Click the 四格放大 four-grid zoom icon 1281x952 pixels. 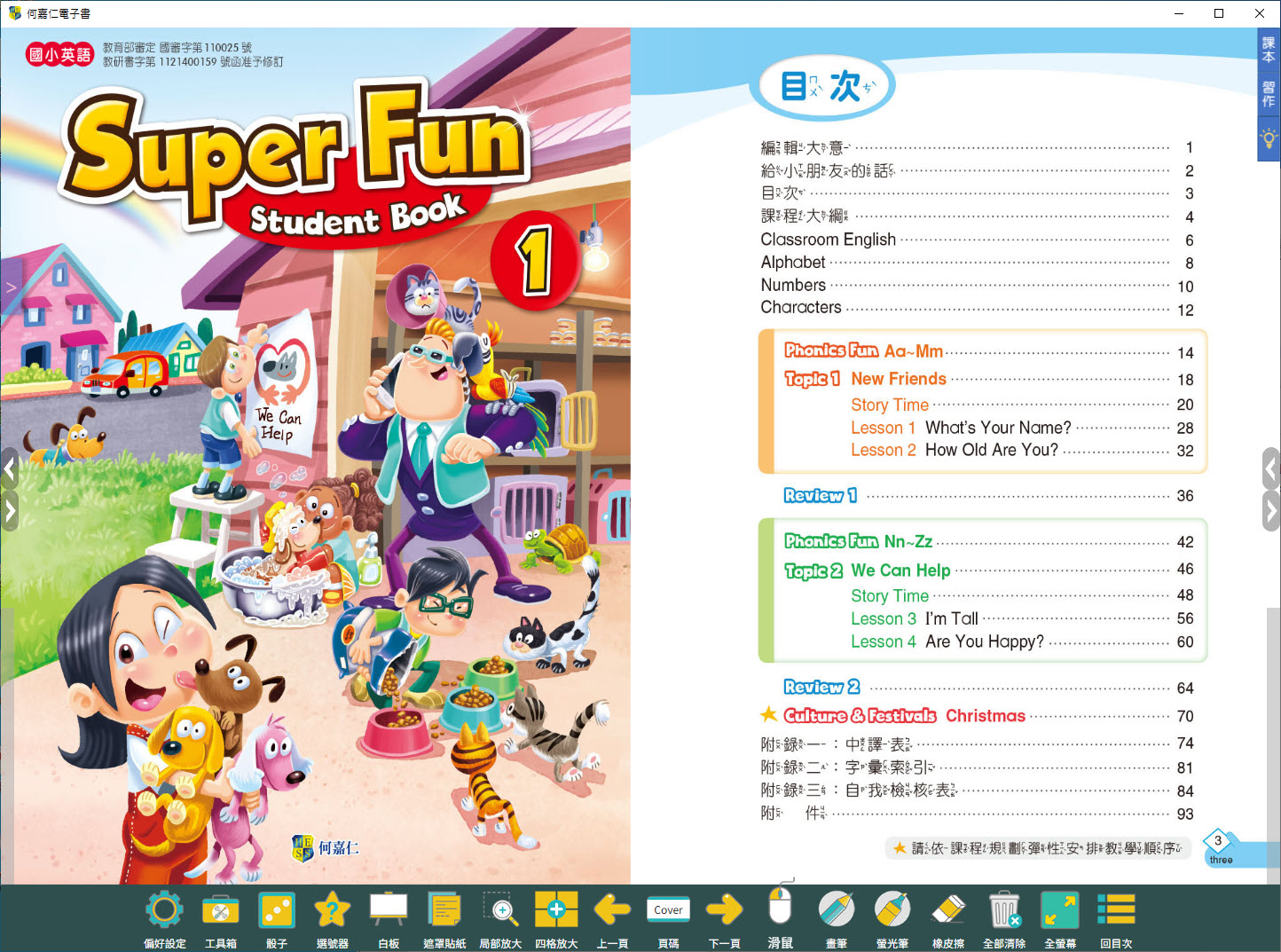(556, 911)
